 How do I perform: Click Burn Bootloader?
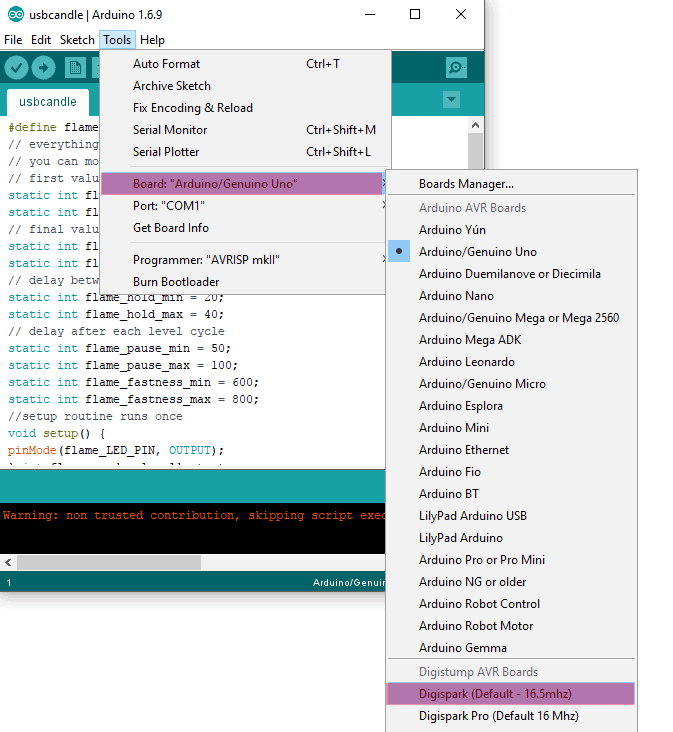pos(243,282)
